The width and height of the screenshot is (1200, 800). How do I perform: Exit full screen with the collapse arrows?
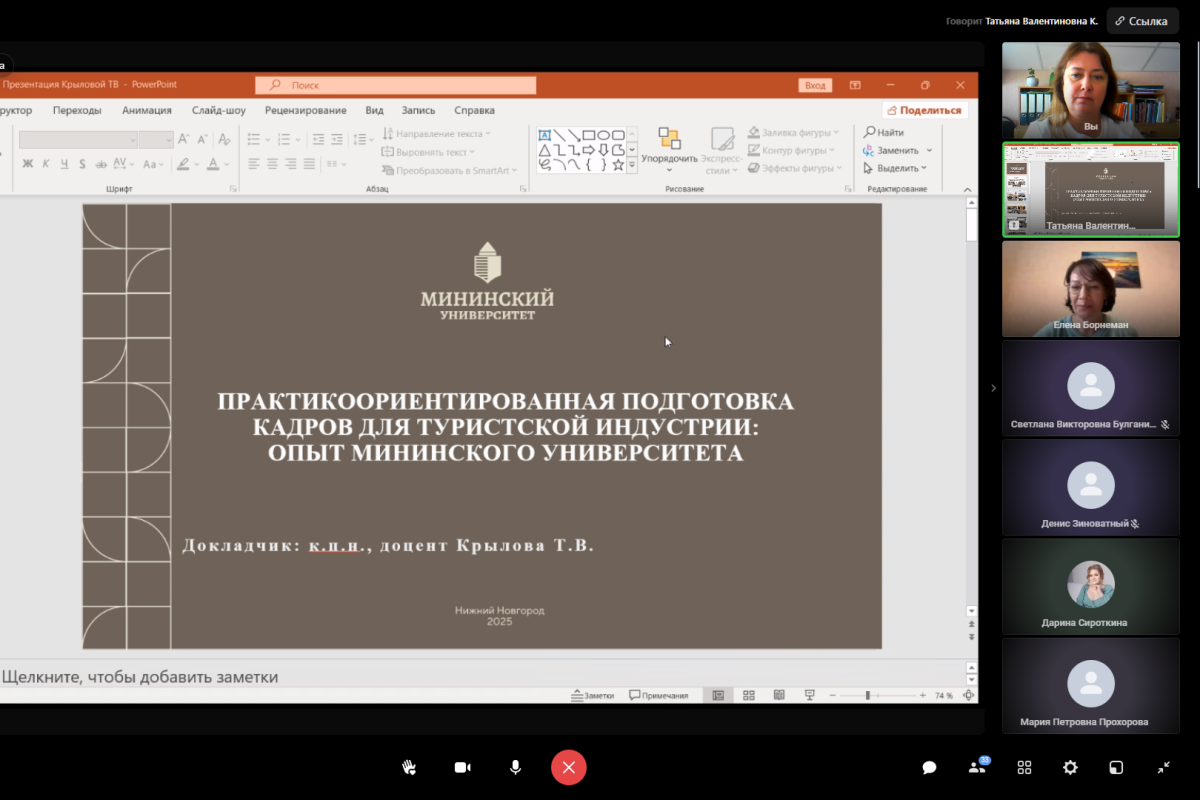(1163, 767)
